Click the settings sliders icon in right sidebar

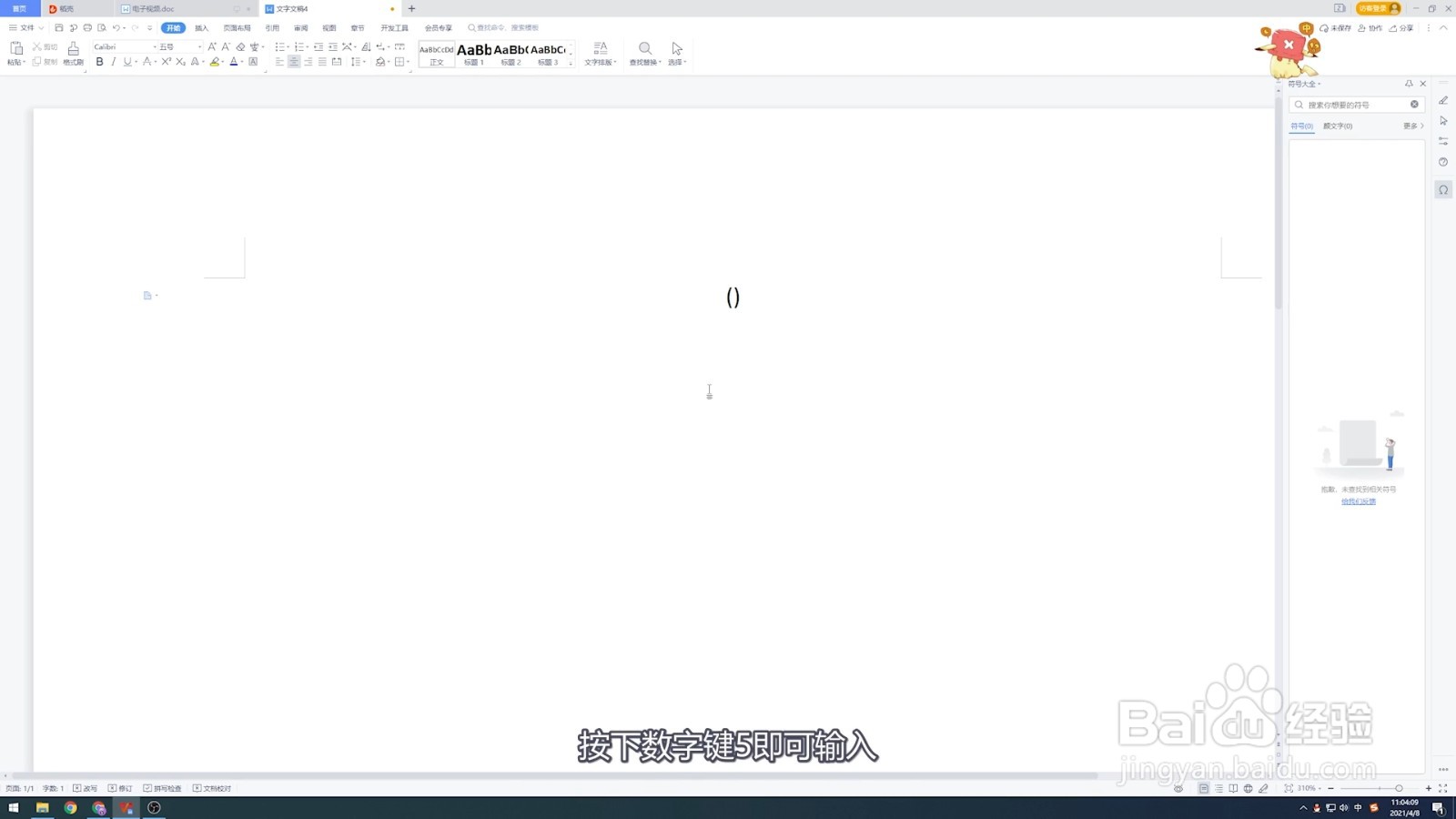point(1443,141)
